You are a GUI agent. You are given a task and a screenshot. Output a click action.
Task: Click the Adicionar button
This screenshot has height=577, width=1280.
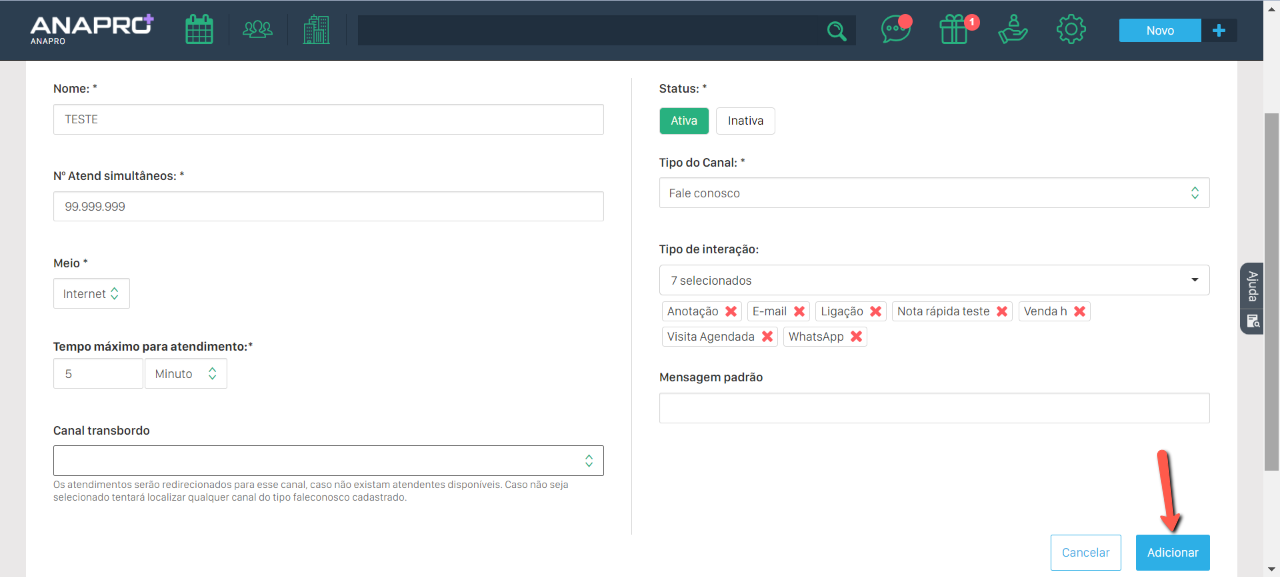[x=1172, y=553]
